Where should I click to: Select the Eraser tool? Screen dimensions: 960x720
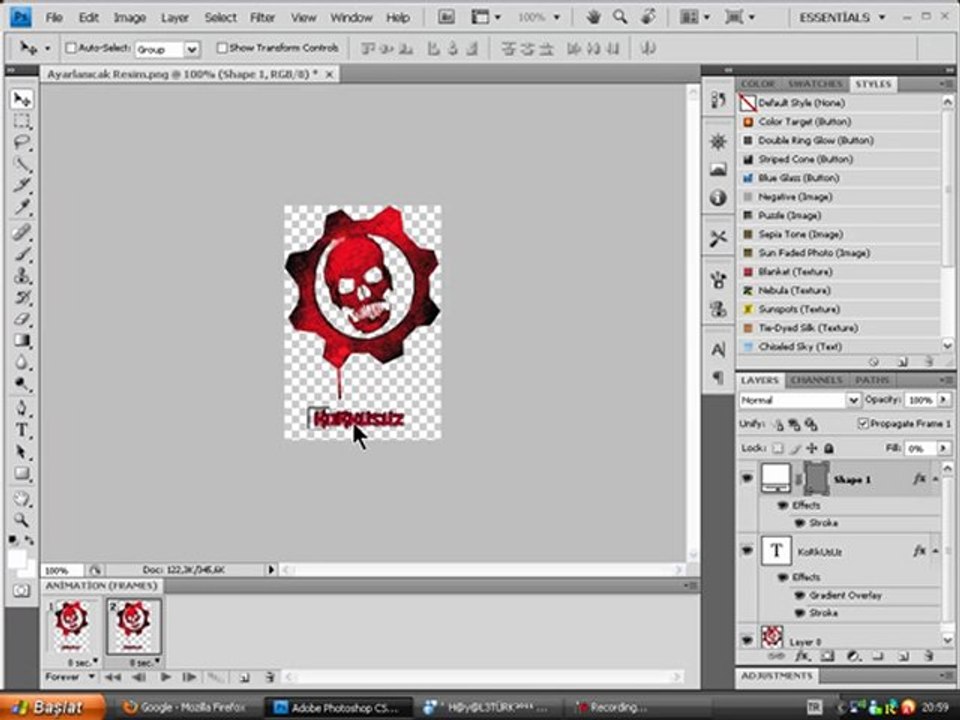[22, 318]
